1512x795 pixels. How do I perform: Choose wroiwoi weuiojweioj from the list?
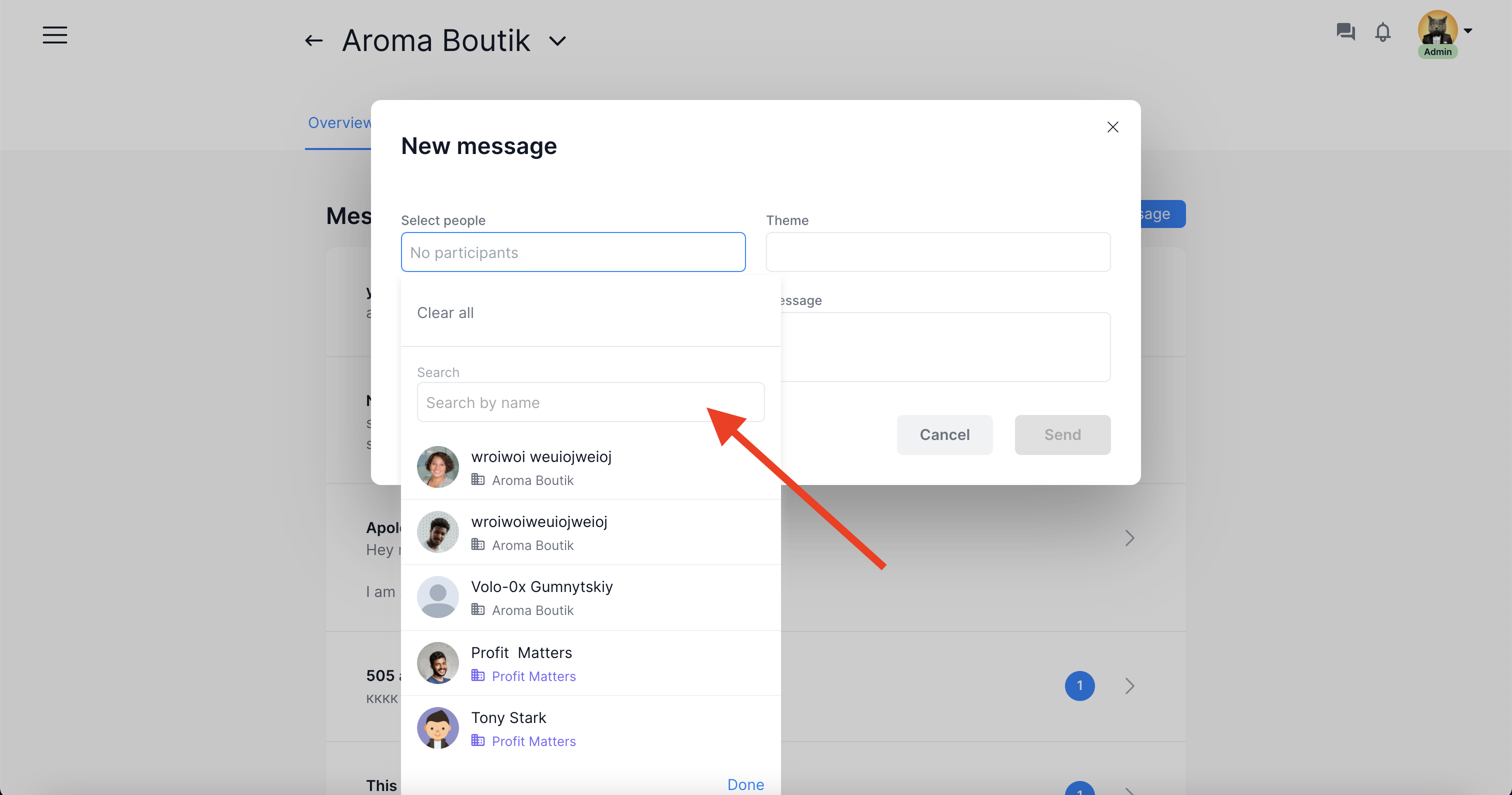[x=590, y=467]
